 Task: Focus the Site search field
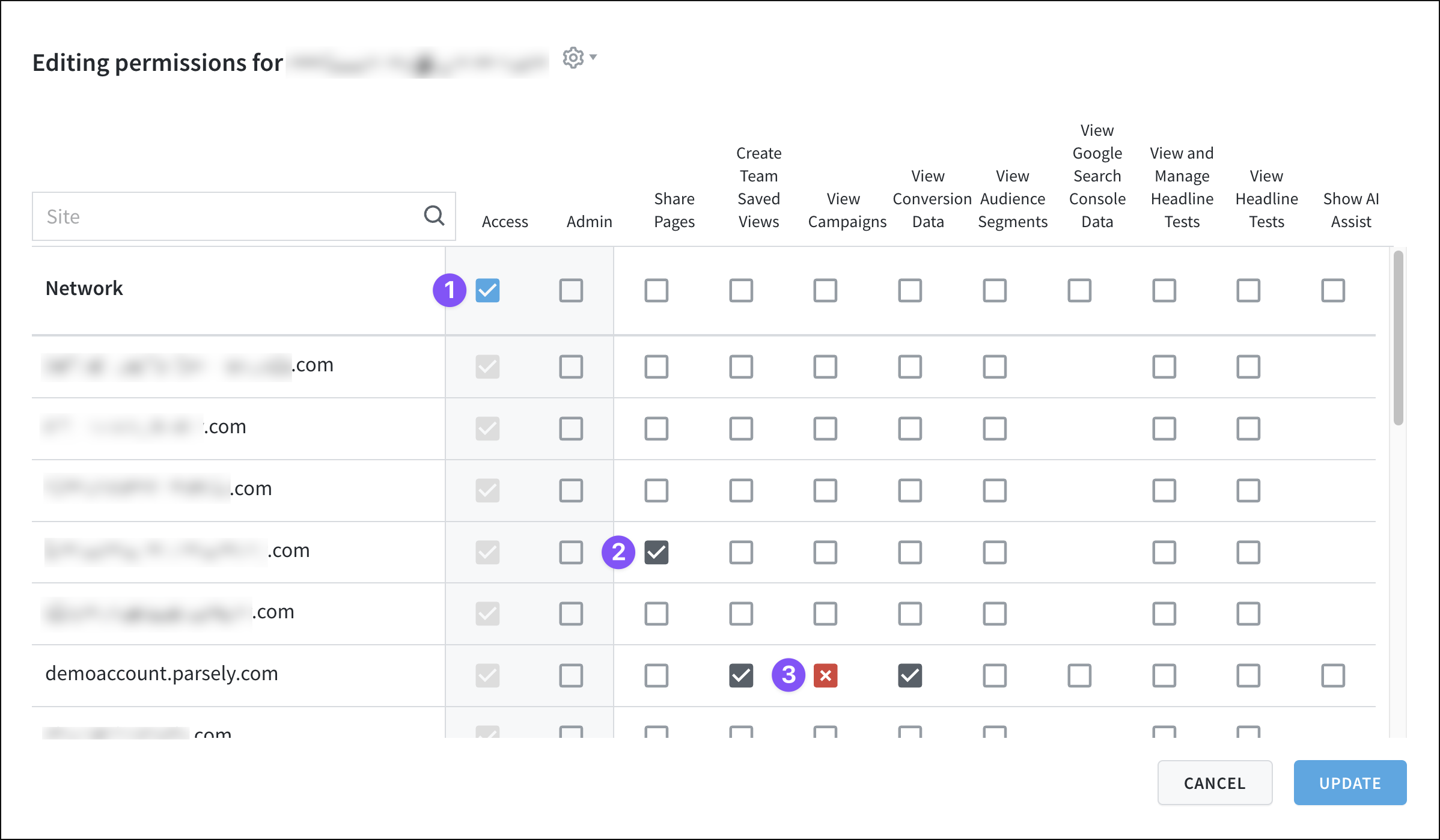pos(243,216)
